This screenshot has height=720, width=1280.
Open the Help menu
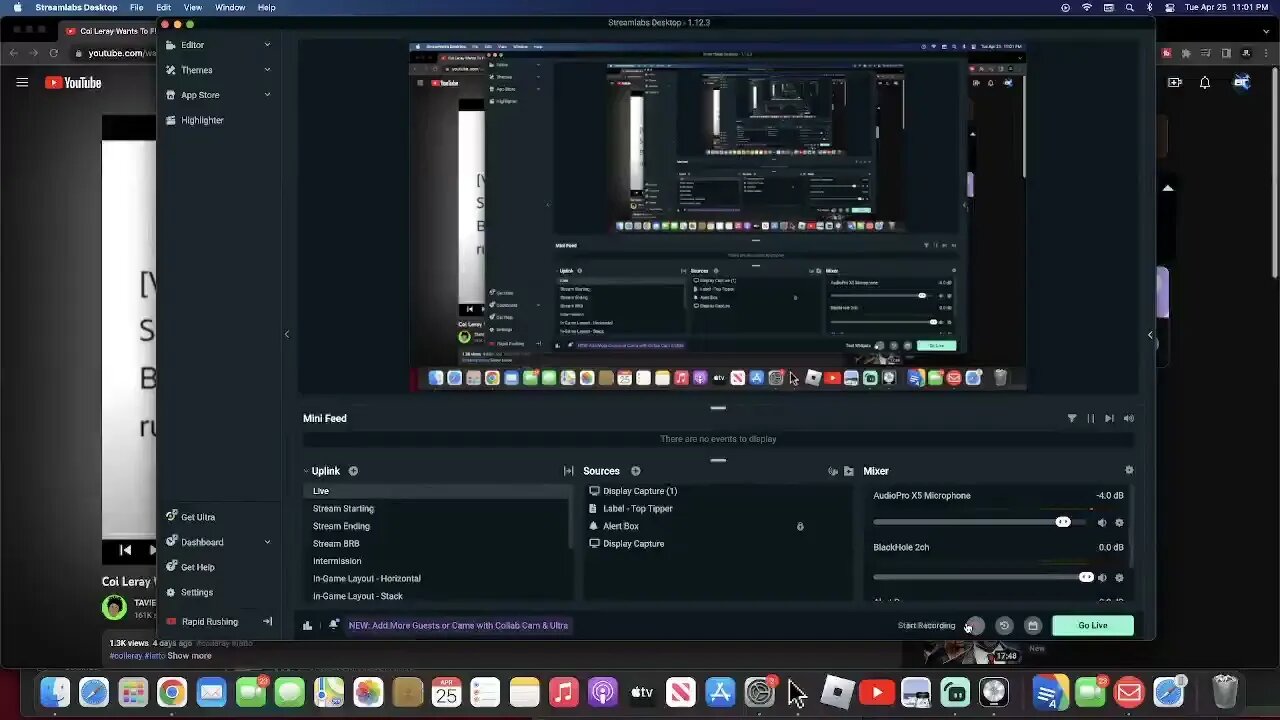[267, 7]
